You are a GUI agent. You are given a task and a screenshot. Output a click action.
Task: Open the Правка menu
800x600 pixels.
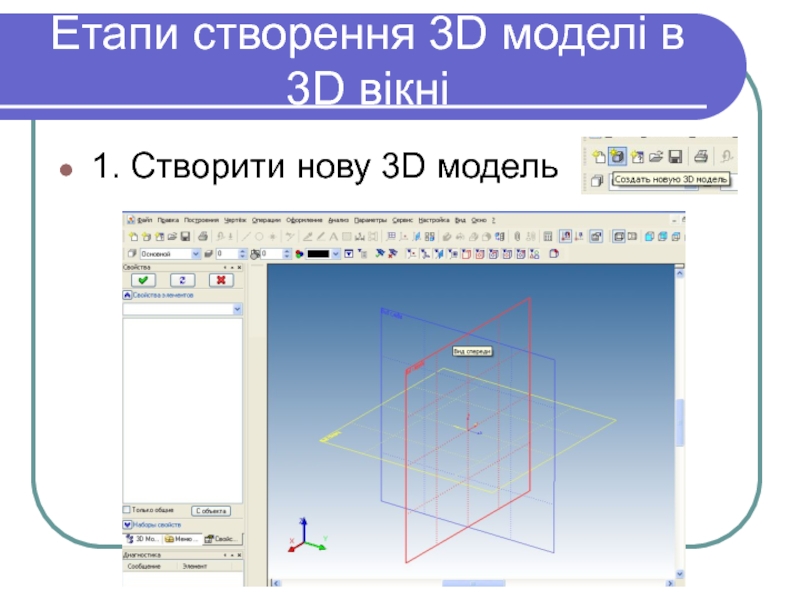coord(168,220)
